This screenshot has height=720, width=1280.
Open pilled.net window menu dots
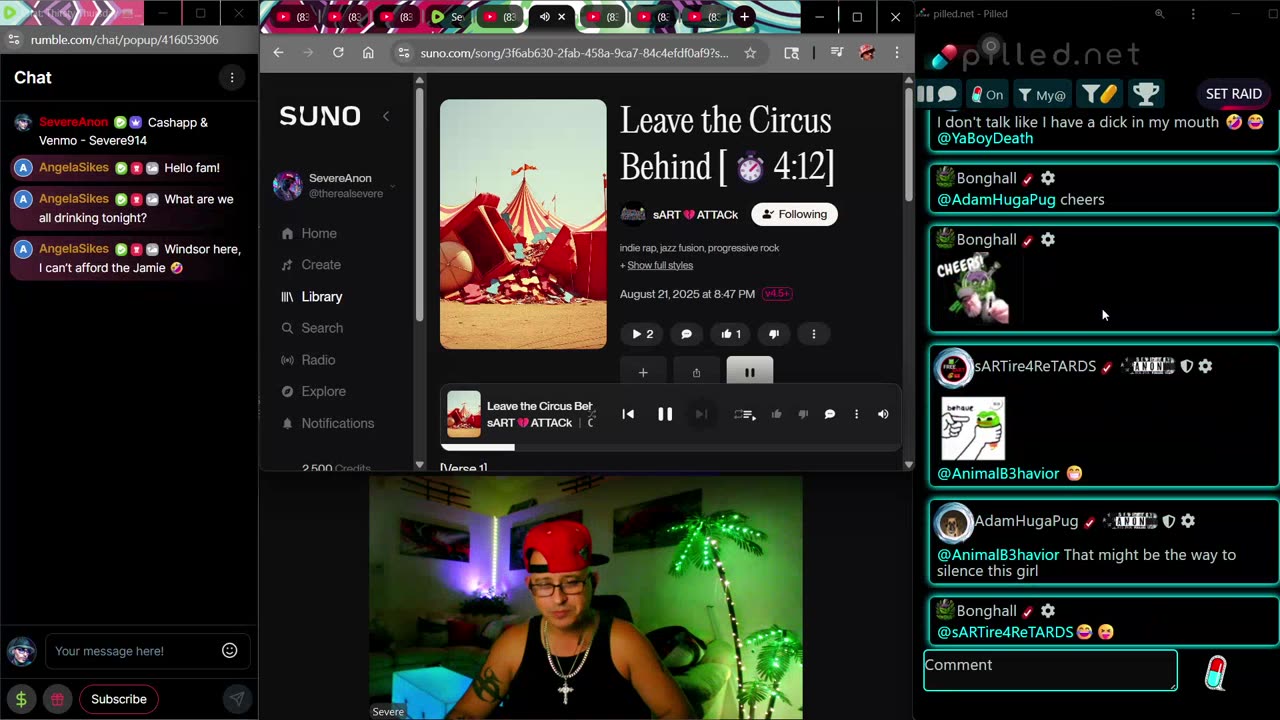[1193, 14]
